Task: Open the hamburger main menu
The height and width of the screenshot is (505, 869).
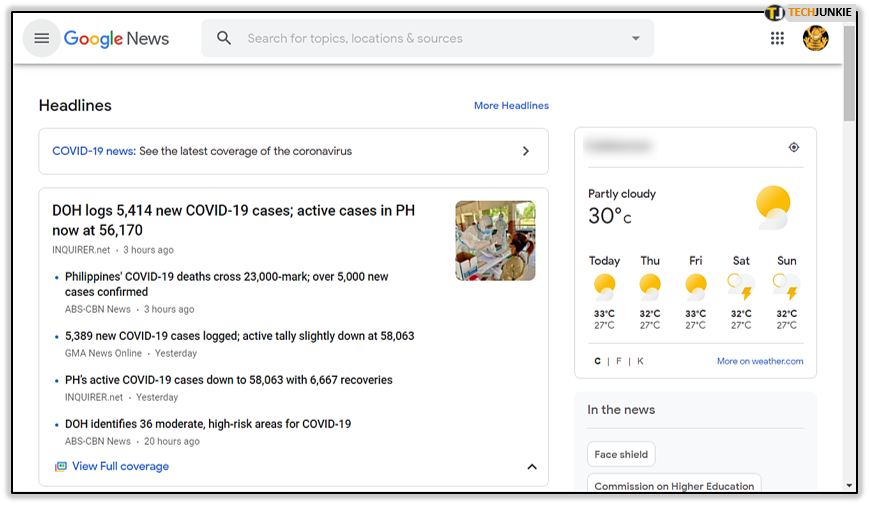Action: pos(42,38)
